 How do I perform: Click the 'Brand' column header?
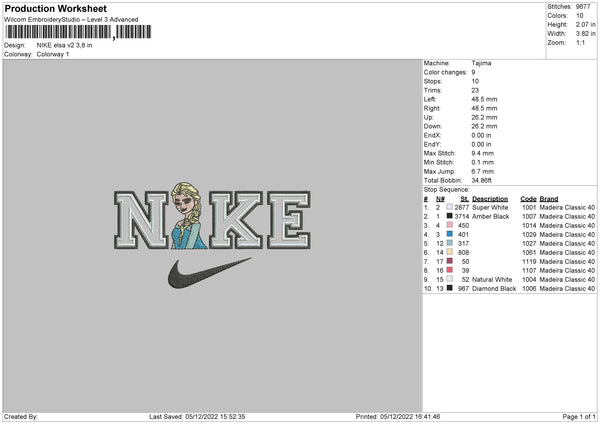(549, 199)
